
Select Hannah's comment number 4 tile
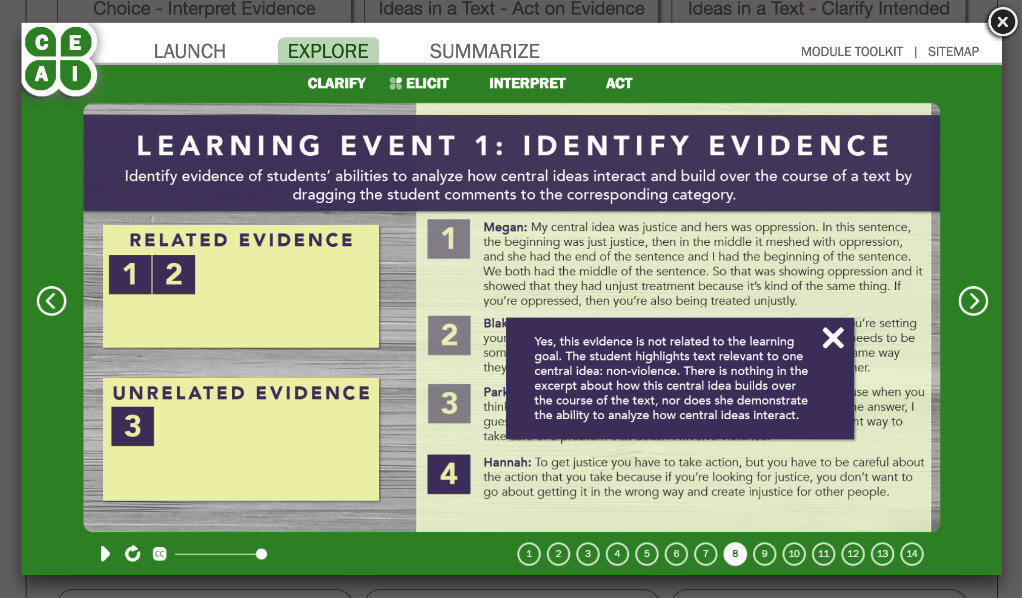click(x=448, y=474)
